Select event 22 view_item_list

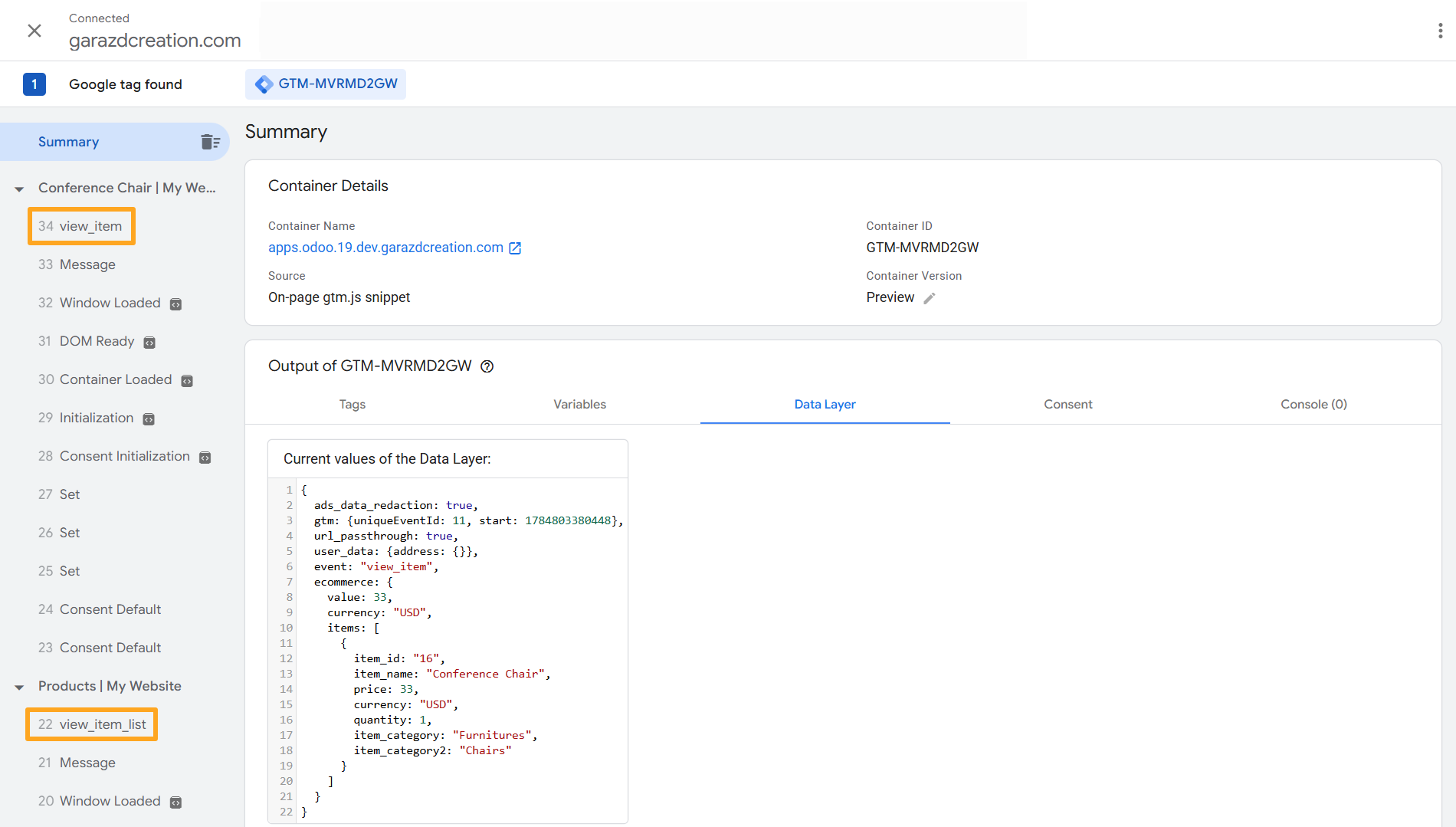92,724
